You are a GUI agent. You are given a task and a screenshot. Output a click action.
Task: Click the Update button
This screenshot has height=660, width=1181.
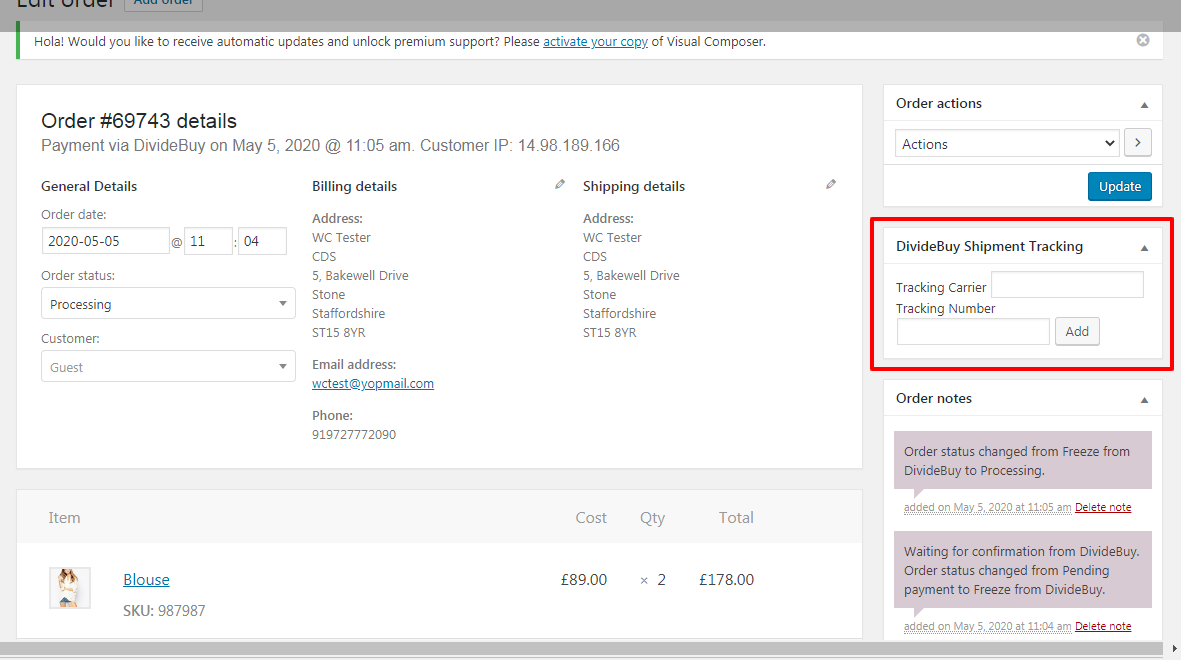coord(1119,186)
